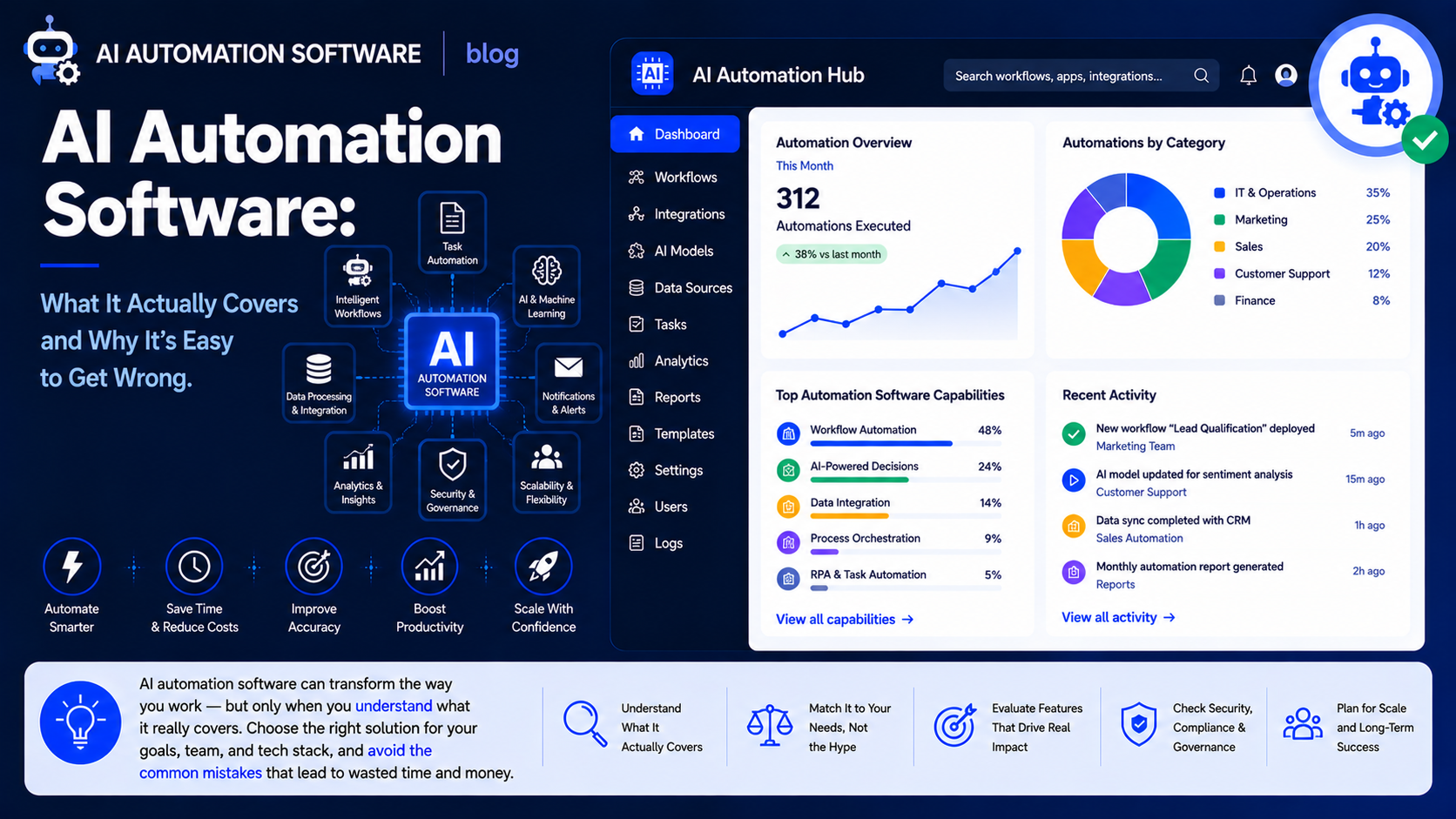Open the Reports link in Recent Activity

click(x=1115, y=584)
